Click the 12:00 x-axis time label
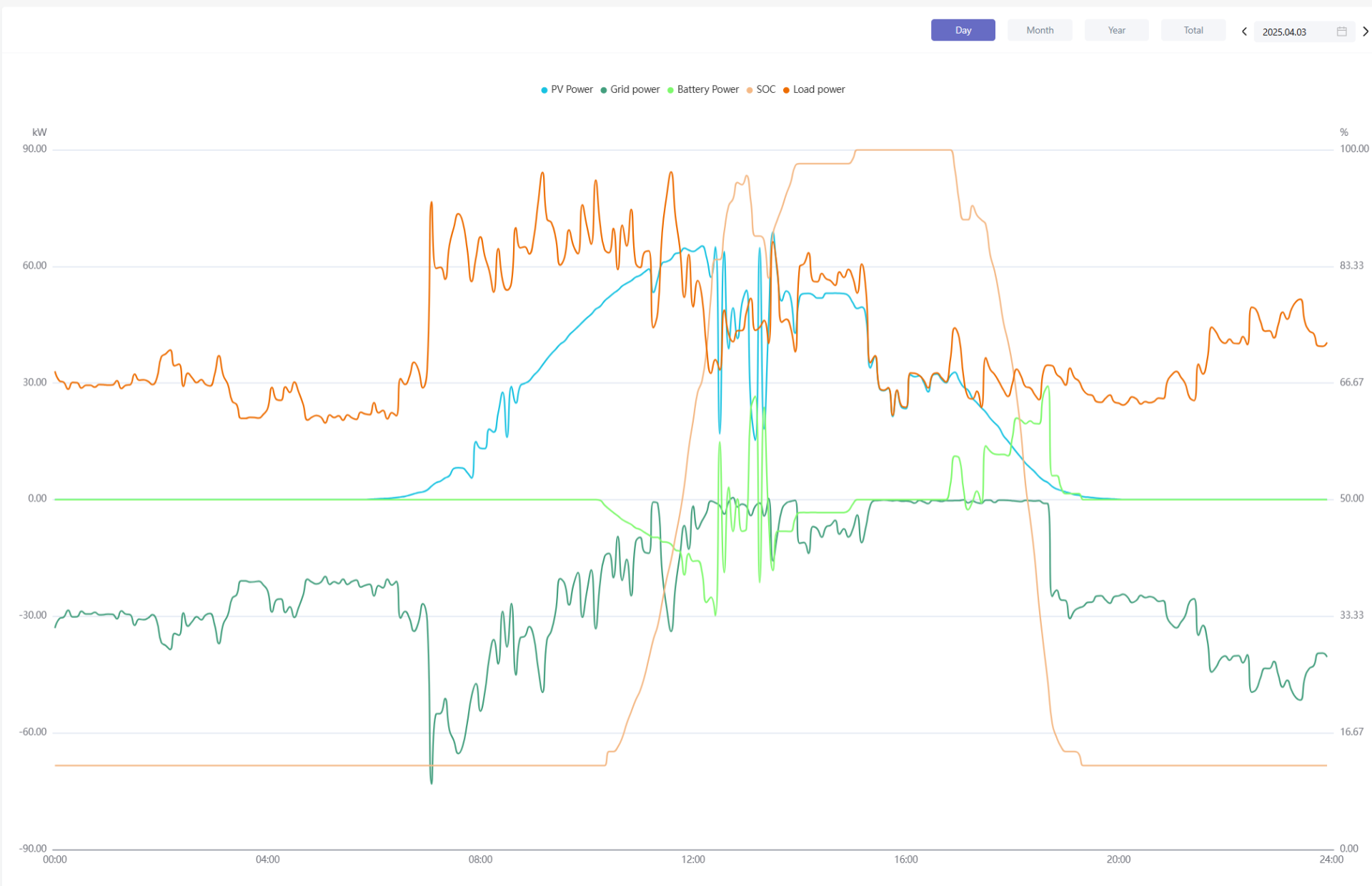The image size is (1372, 886). click(693, 860)
